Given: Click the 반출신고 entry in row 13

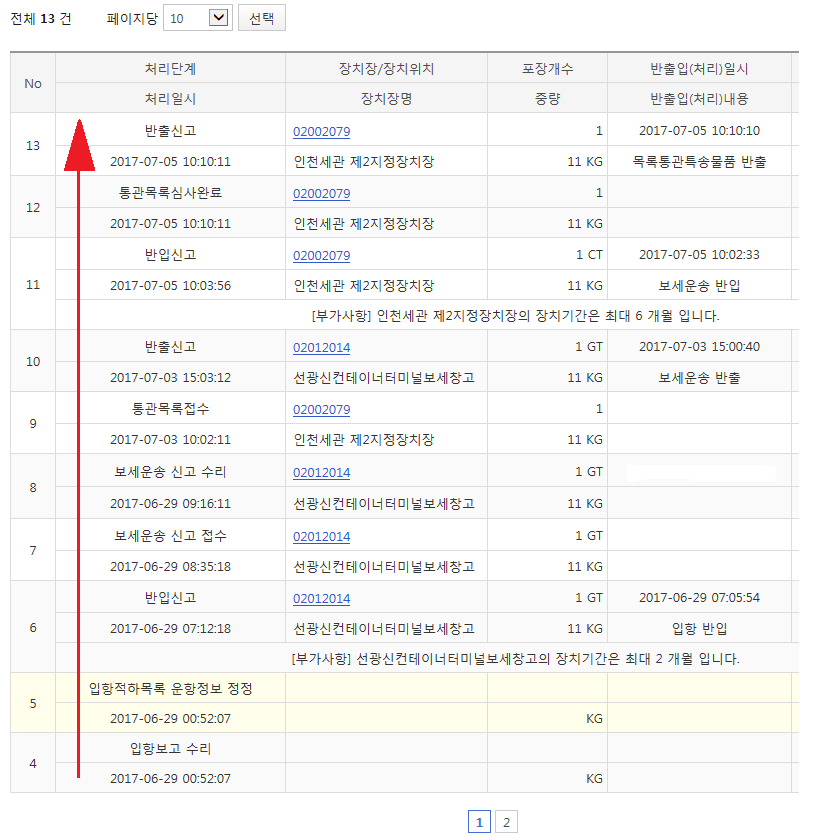Looking at the screenshot, I should coord(170,130).
